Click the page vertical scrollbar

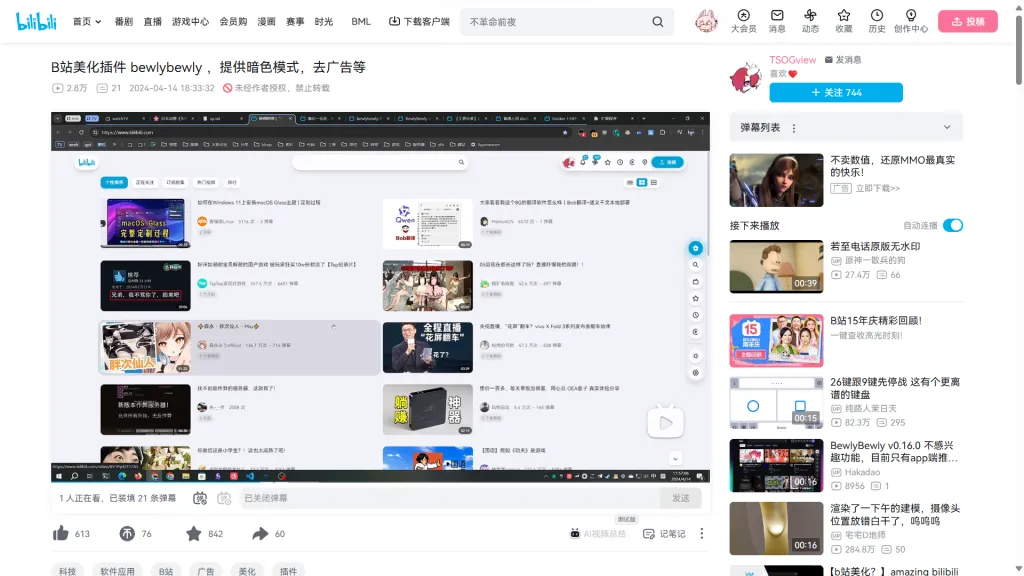[1019, 50]
